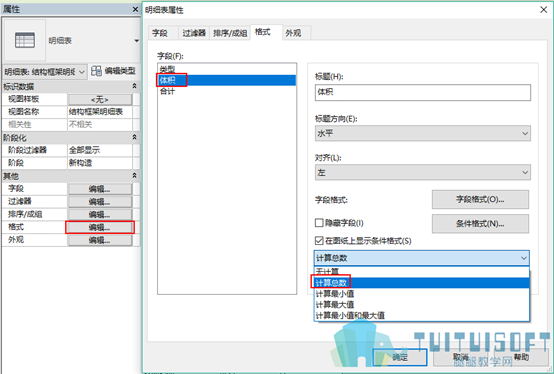Image resolution: width=554 pixels, height=374 pixels.
Task: Click the 字段 Edit button in Properties
Action: (x=100, y=189)
